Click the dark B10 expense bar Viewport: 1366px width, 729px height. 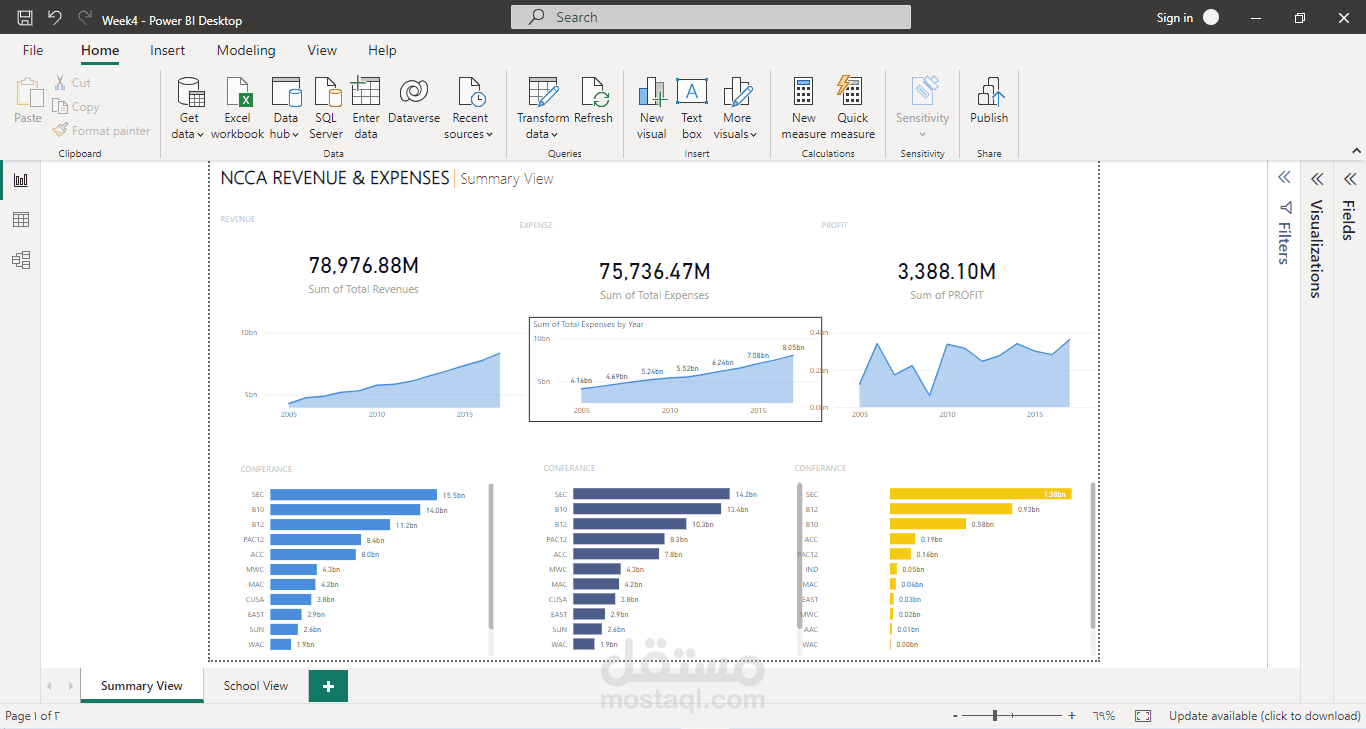[x=648, y=509]
